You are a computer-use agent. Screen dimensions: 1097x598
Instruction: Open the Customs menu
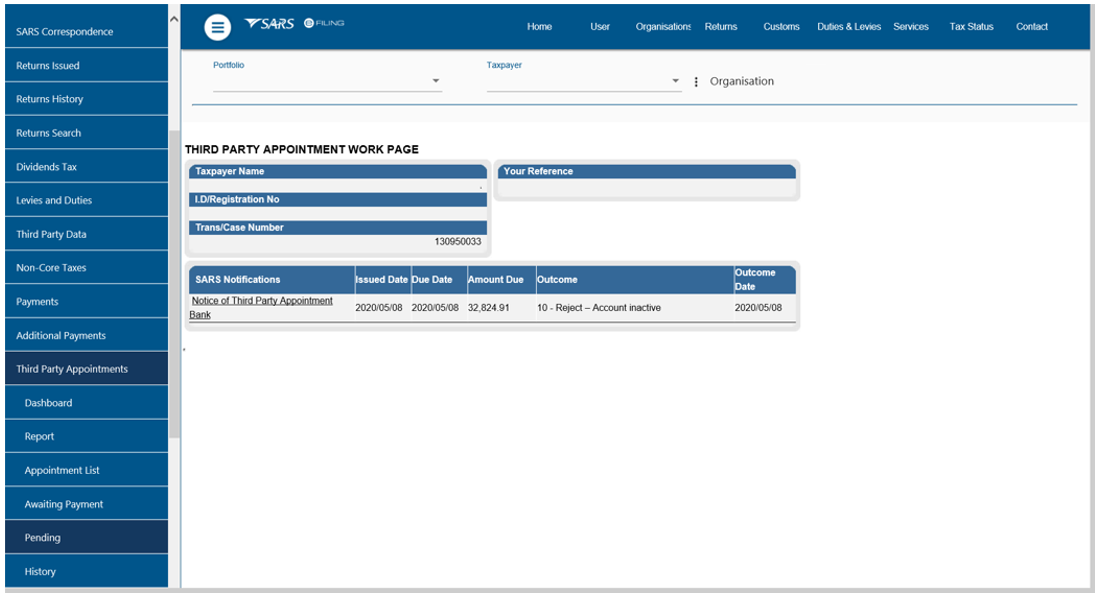[x=781, y=27]
